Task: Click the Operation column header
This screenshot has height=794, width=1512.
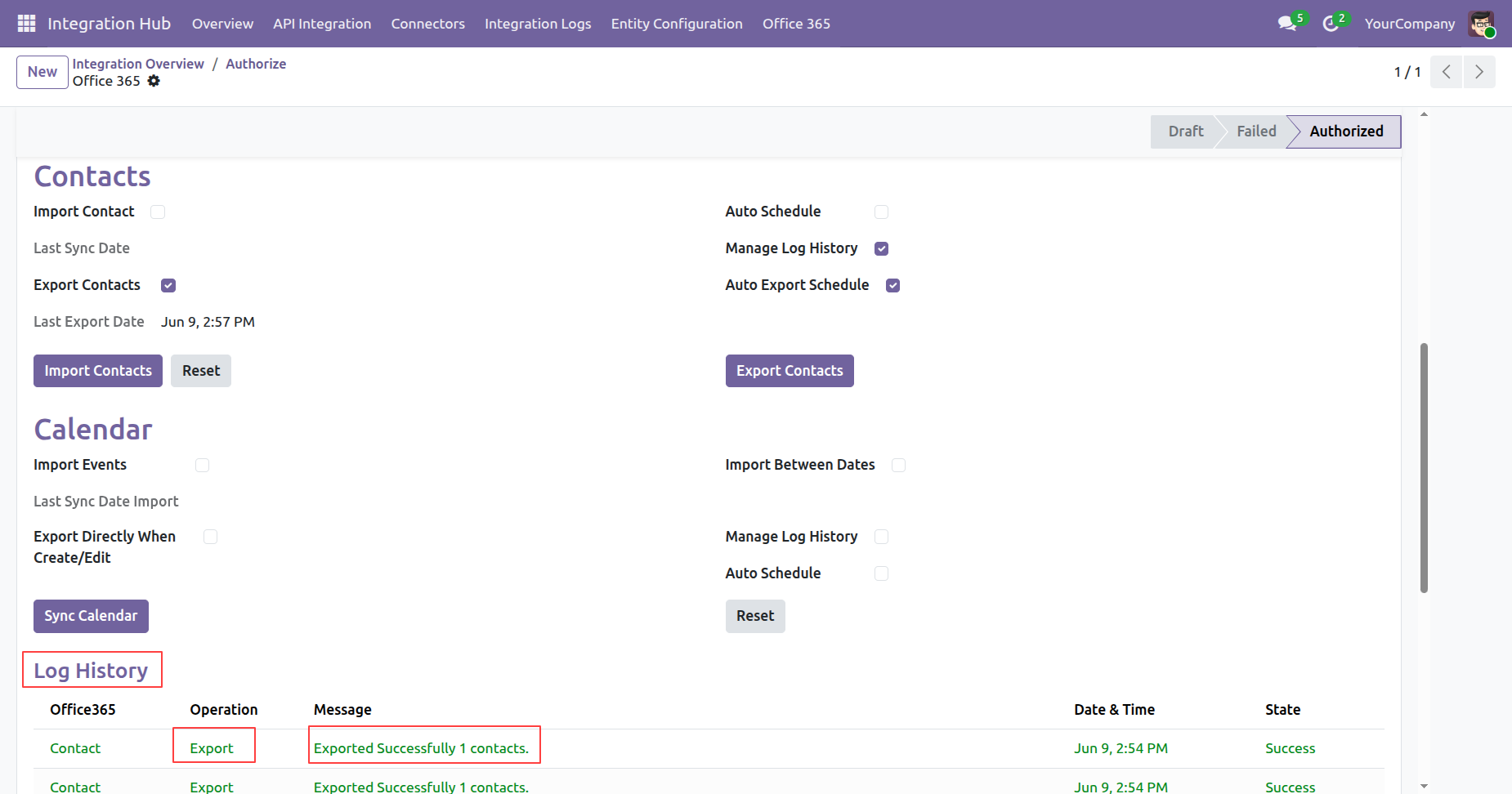Action: coord(224,710)
